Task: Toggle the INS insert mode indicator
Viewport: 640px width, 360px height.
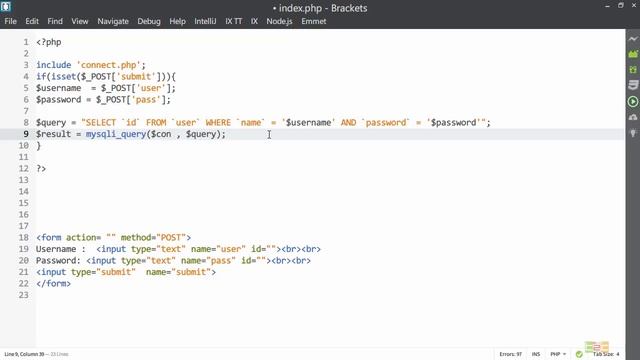Action: pos(536,354)
